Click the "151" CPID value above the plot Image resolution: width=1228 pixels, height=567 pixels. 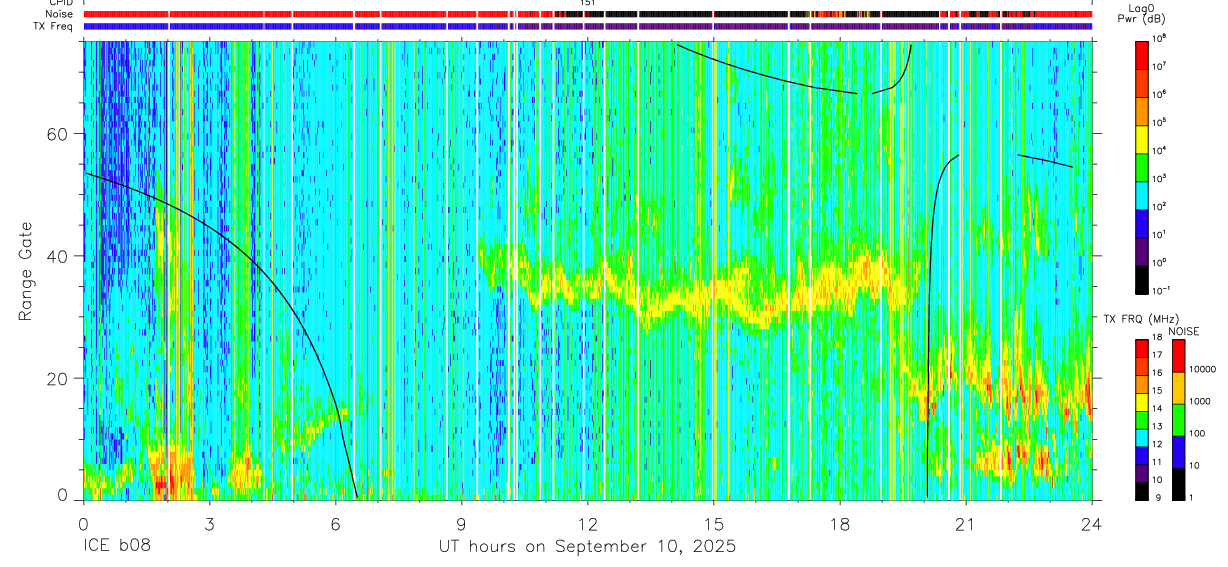(x=588, y=4)
